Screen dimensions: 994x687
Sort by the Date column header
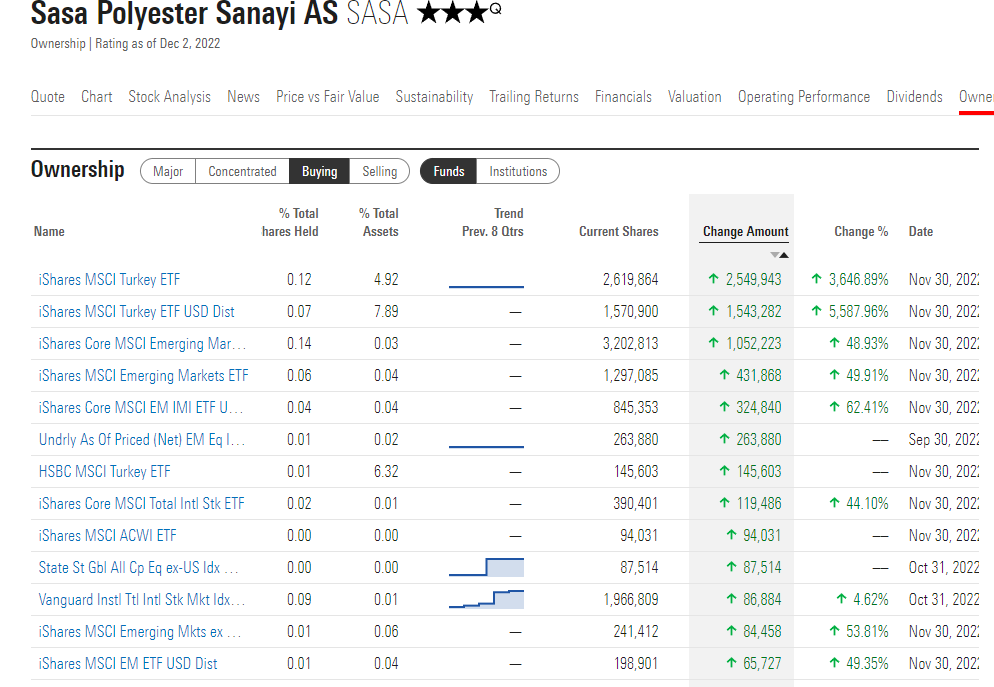[920, 231]
